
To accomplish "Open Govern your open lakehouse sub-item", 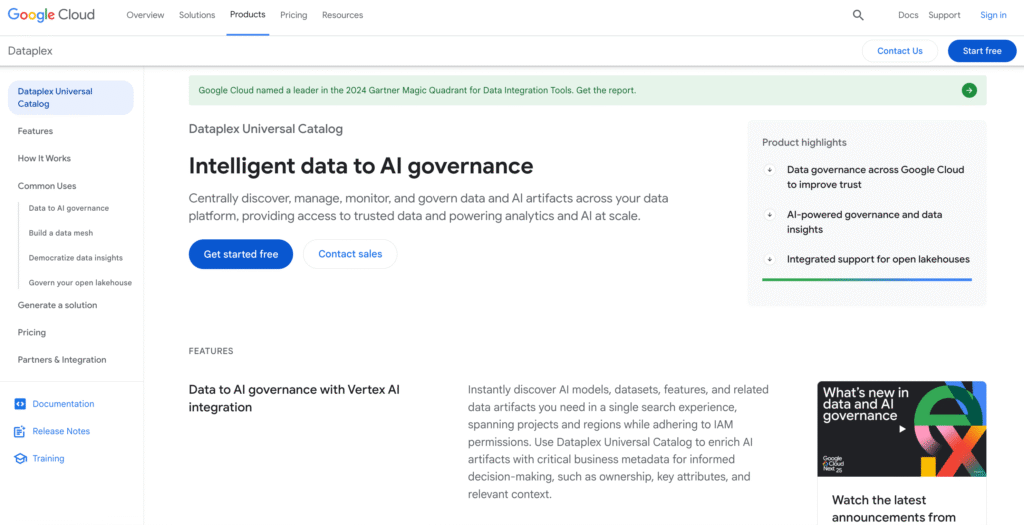I will tap(80, 283).
